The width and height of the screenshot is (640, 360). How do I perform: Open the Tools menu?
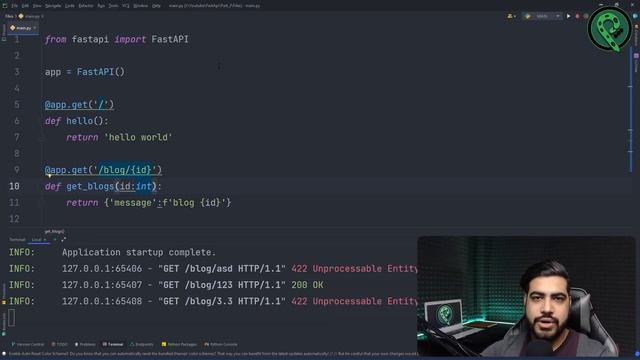click(113, 6)
